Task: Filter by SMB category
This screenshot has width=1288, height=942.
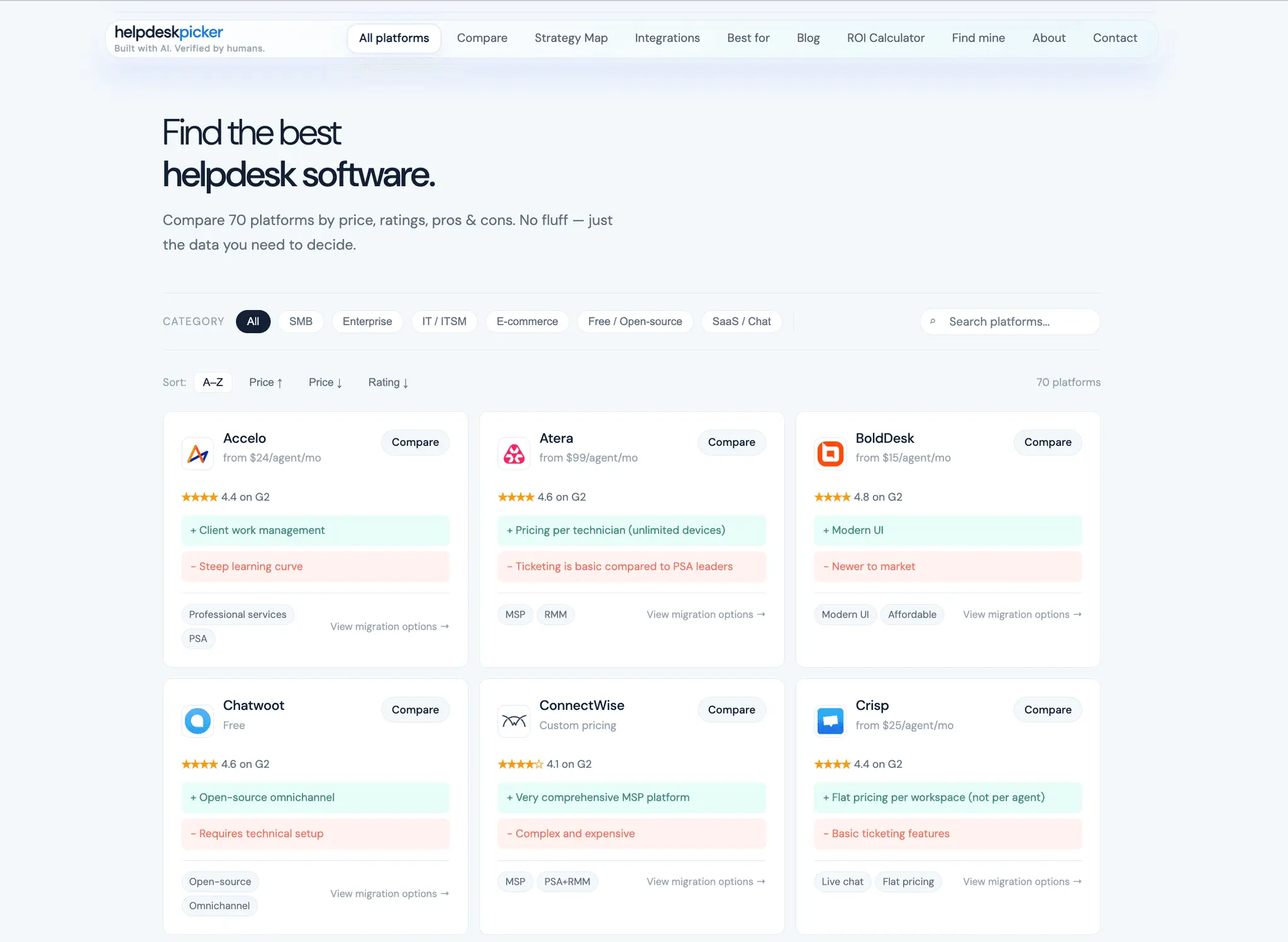Action: coord(301,321)
